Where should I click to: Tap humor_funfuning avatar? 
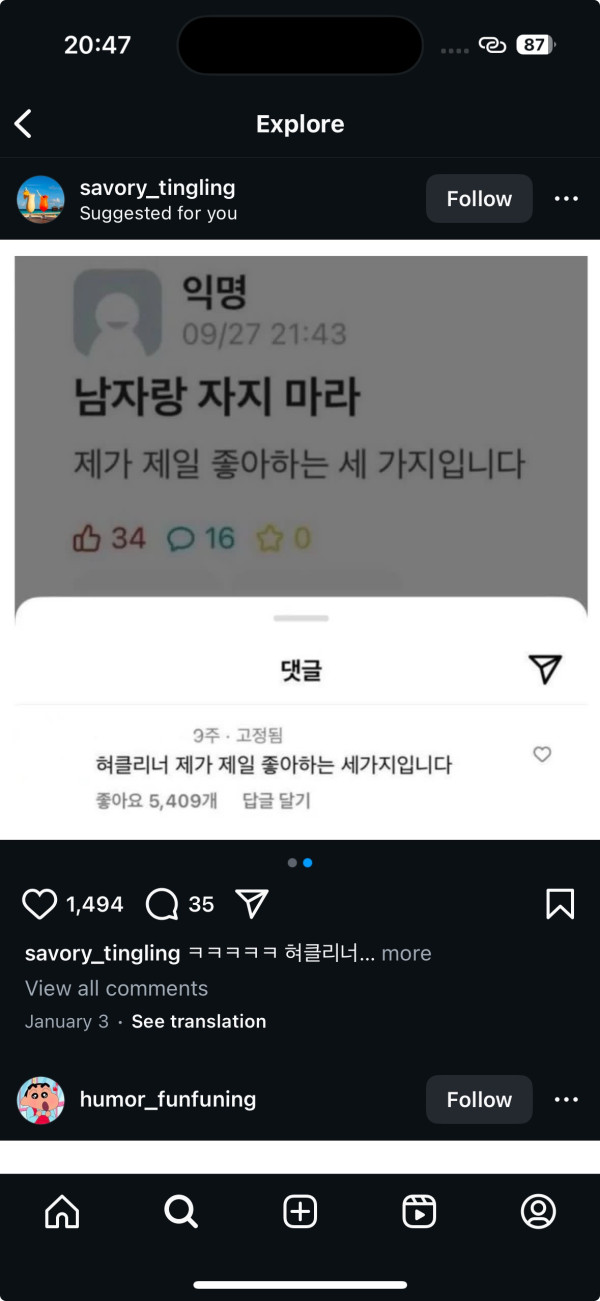coord(41,1100)
